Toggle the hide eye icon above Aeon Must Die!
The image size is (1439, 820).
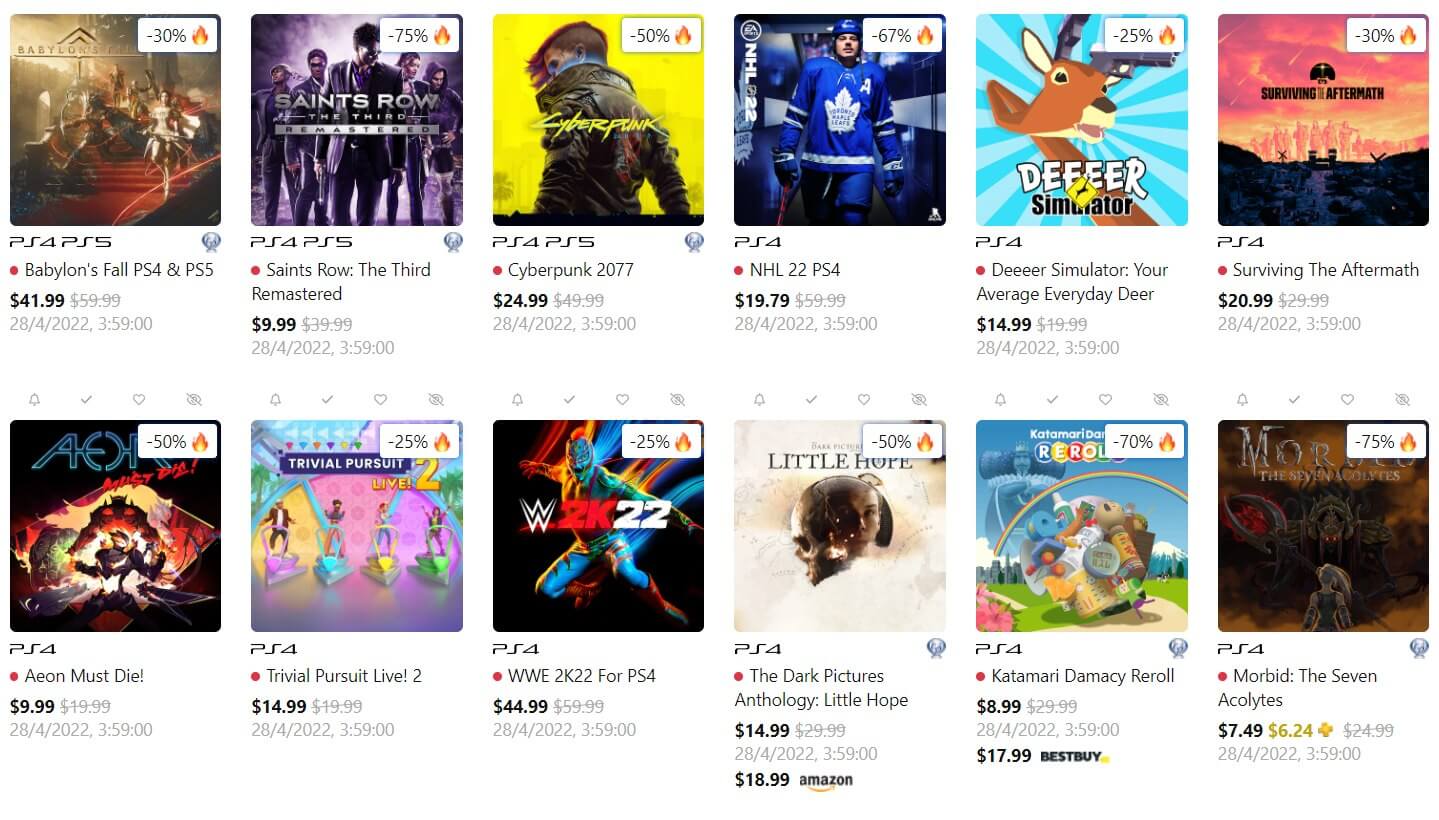click(194, 399)
